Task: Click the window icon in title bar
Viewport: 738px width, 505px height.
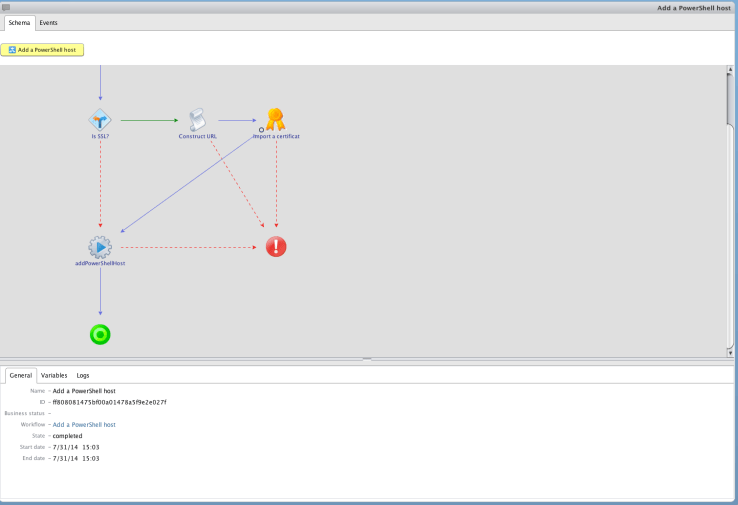Action: click(x=6, y=7)
